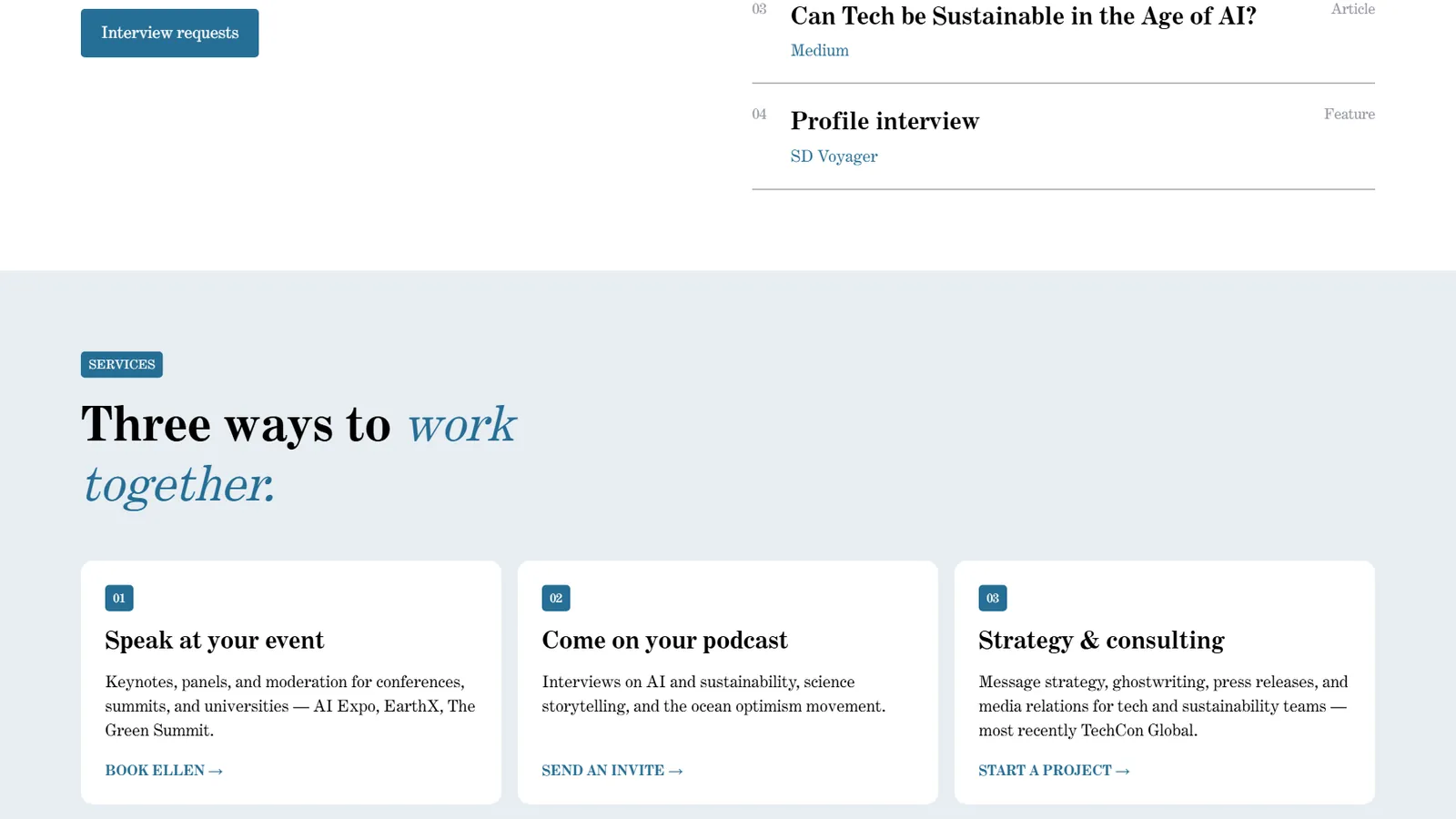Open article Can Tech be Sustainable in the Age of AI?
The image size is (1456, 819).
[x=1023, y=16]
